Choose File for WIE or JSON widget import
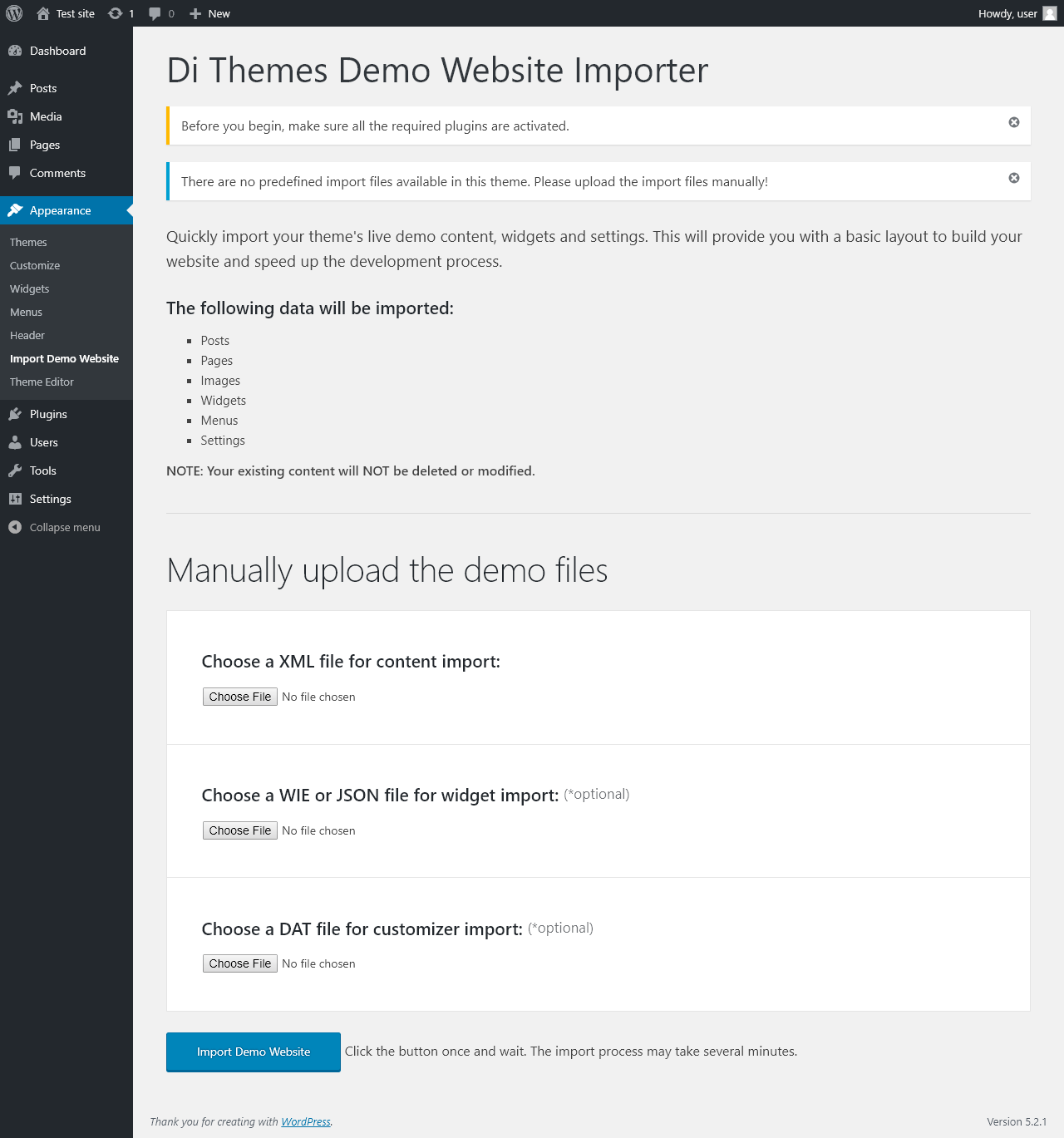This screenshot has width=1064, height=1138. 240,830
